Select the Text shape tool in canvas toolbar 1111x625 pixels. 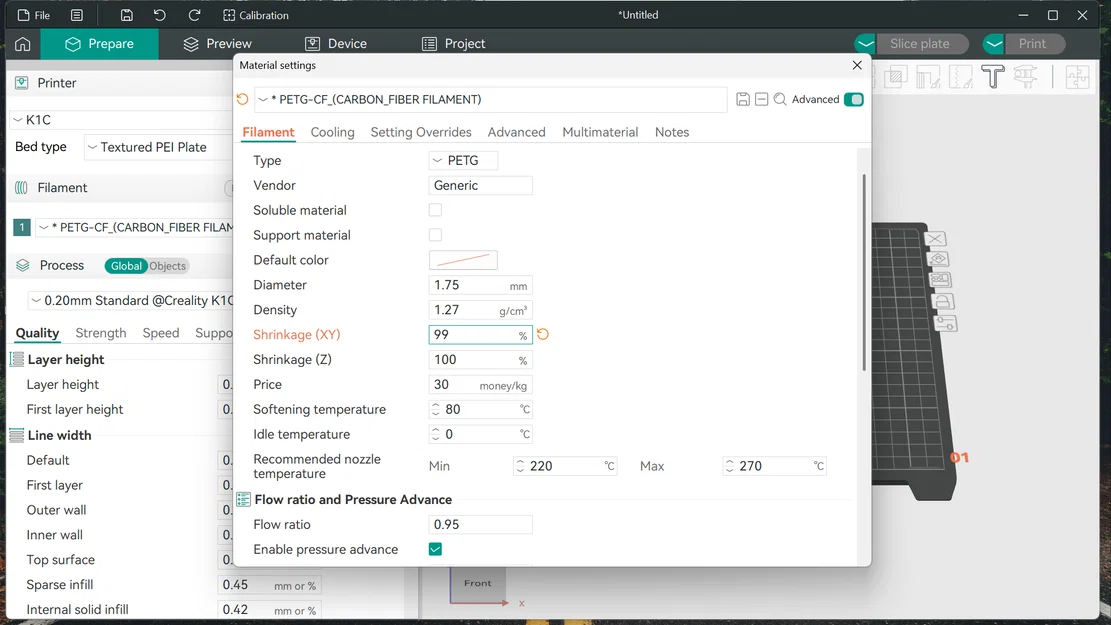(x=993, y=77)
